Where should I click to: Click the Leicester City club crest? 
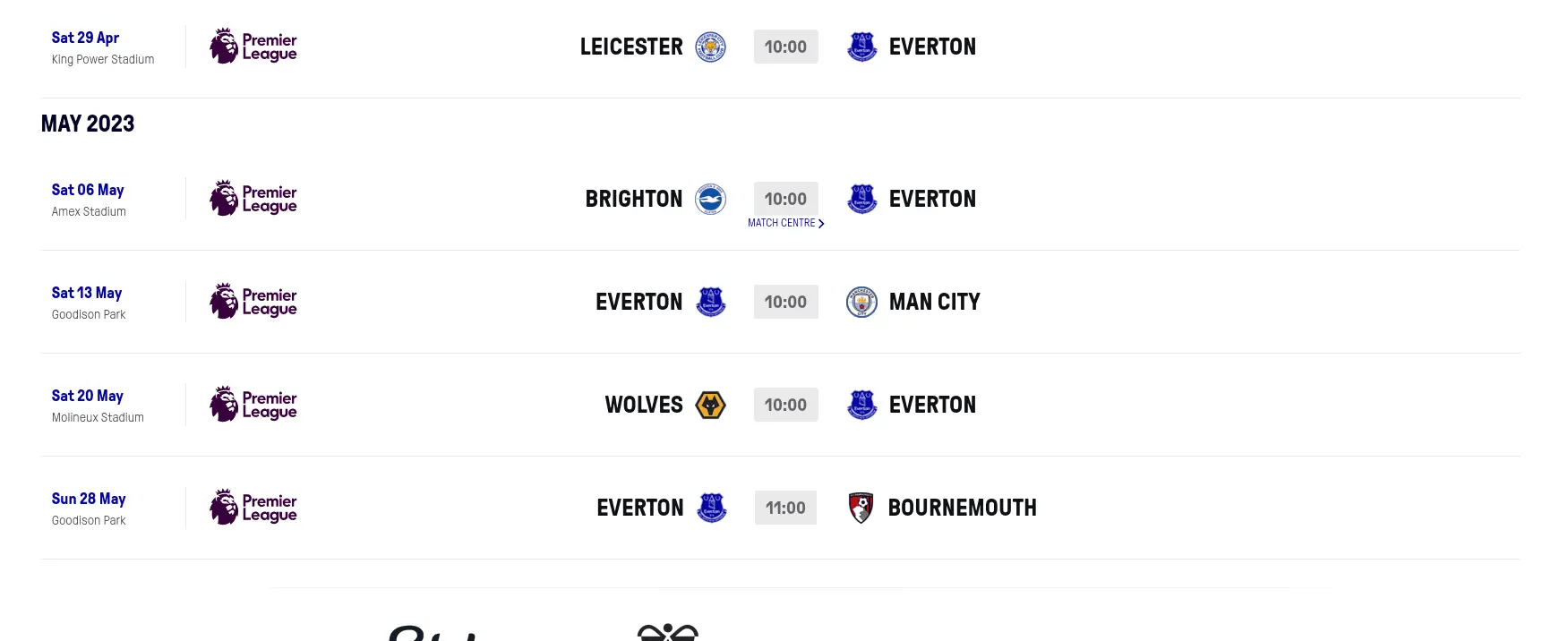[711, 47]
